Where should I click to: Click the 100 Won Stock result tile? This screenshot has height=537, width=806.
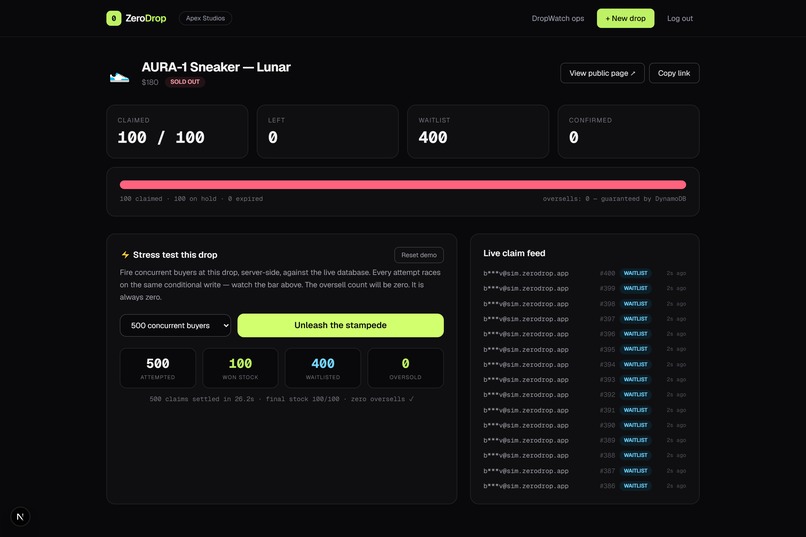(240, 368)
